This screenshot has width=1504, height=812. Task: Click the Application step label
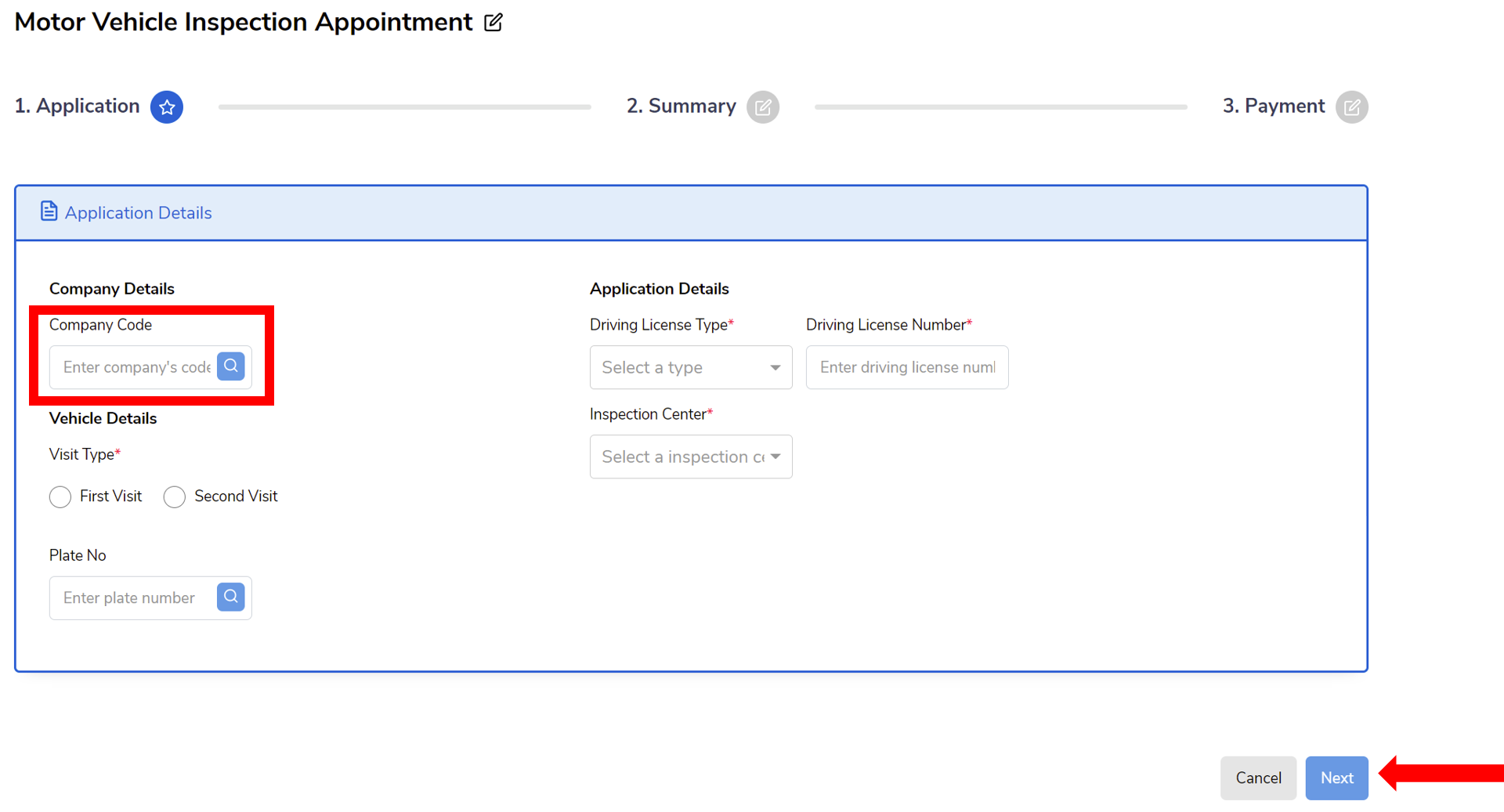point(77,106)
